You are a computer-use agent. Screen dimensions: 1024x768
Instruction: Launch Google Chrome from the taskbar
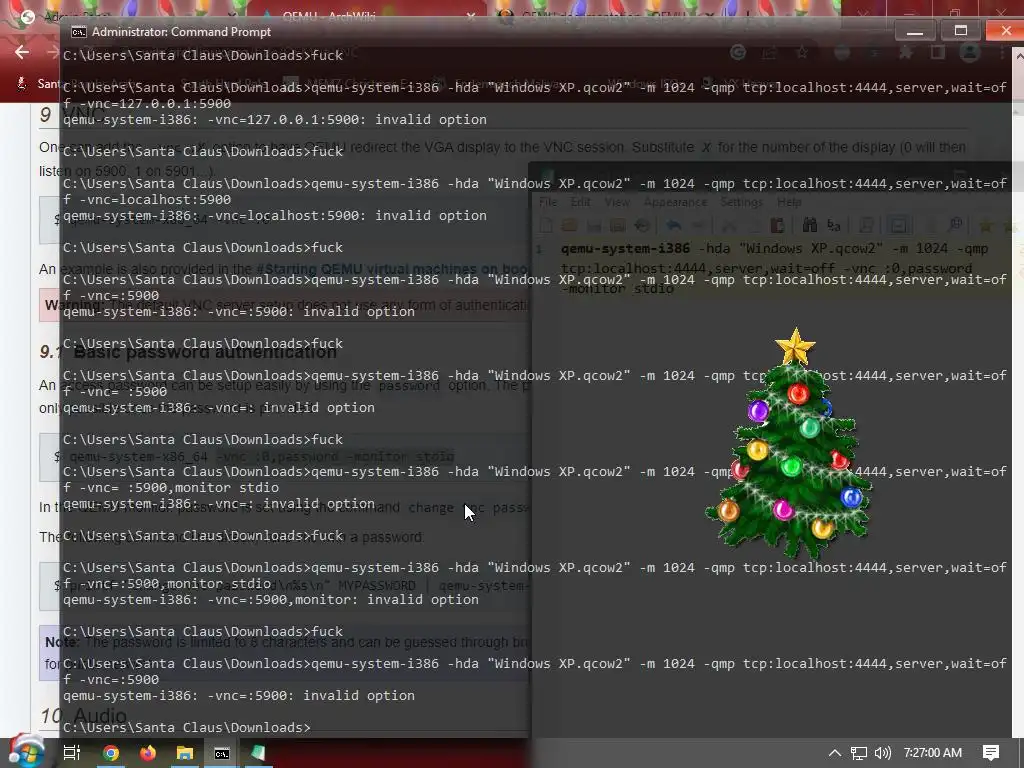pos(111,753)
